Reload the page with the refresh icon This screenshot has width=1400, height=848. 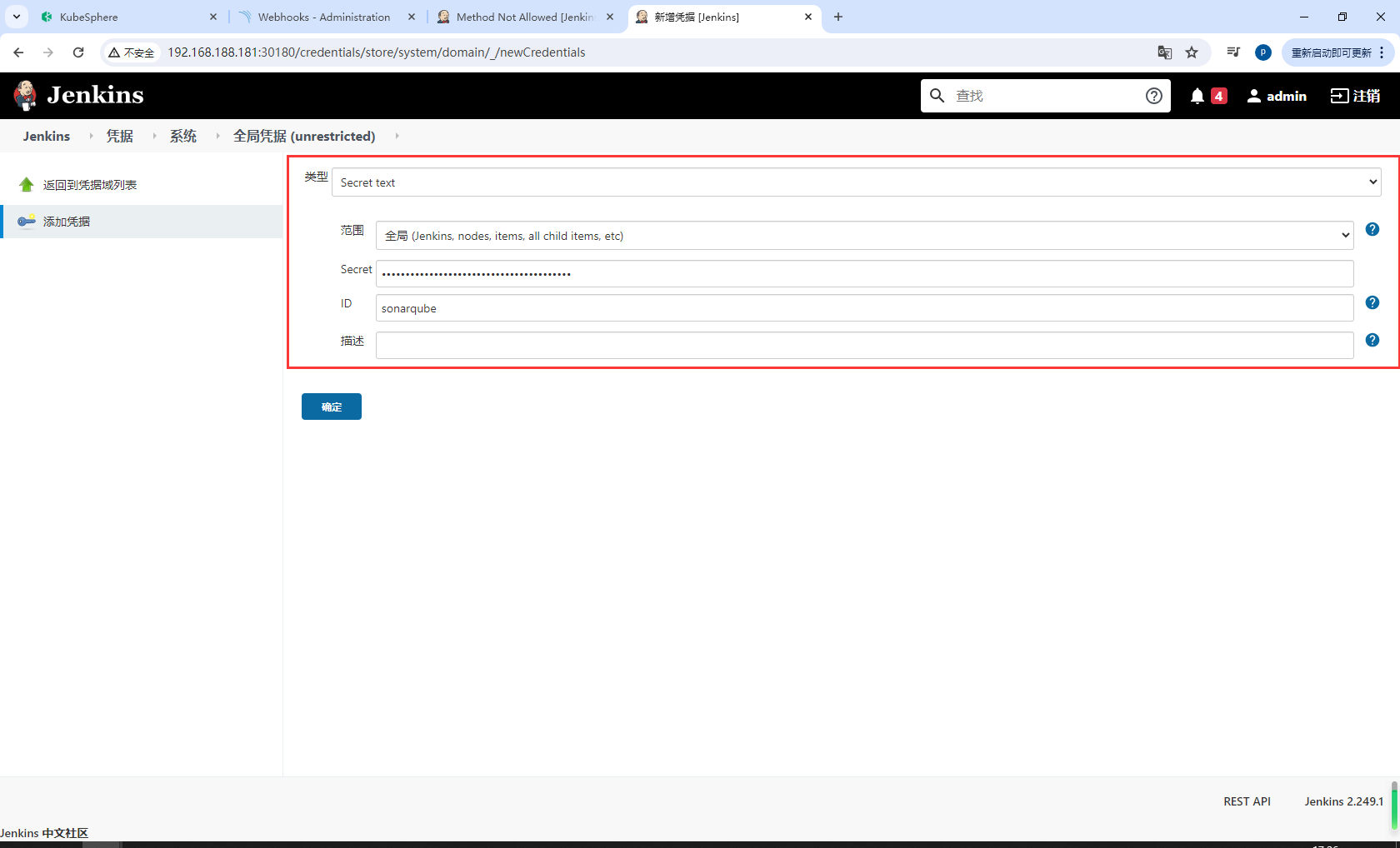[78, 52]
